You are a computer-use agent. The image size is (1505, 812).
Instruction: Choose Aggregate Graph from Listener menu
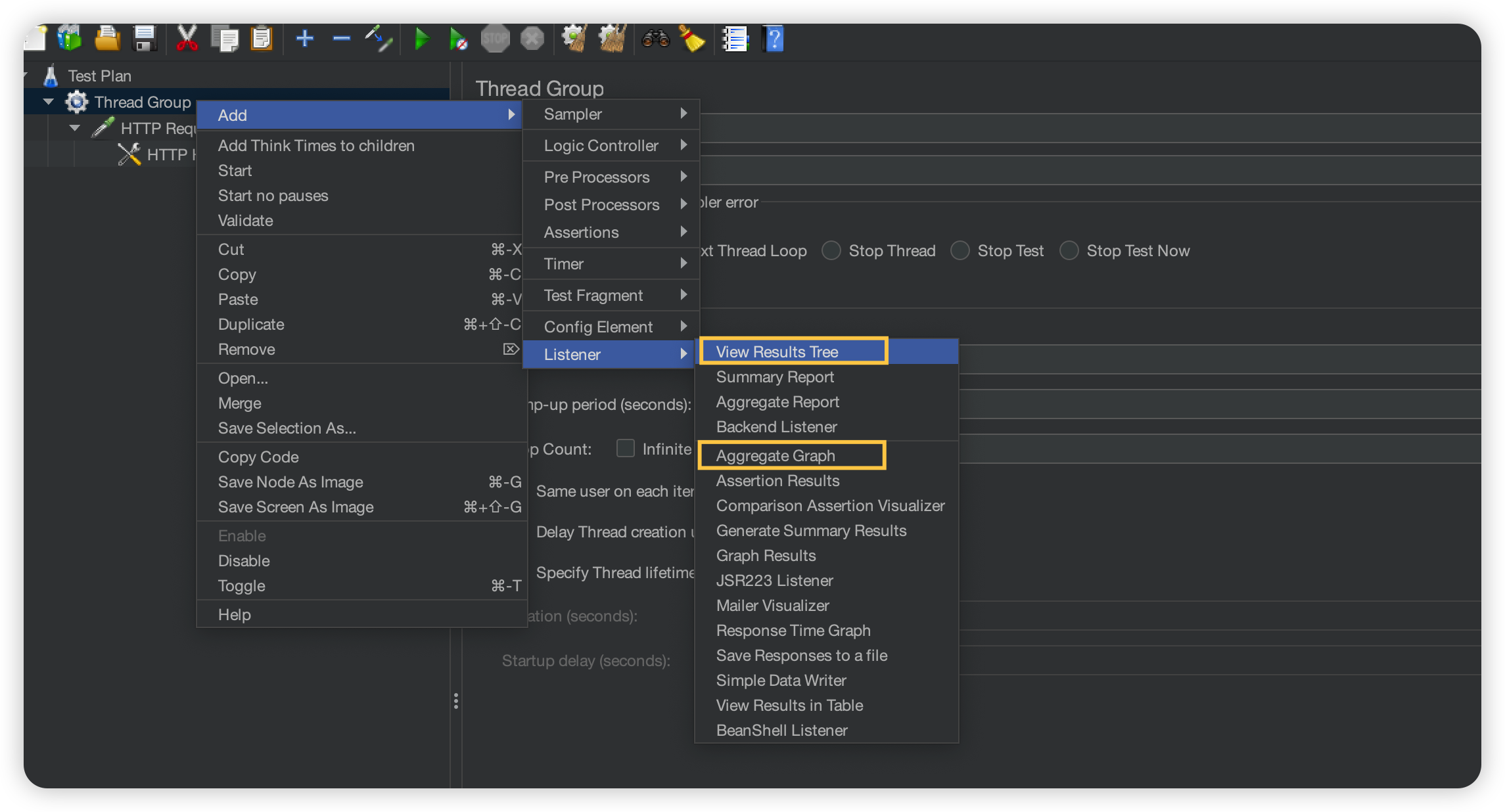(776, 455)
